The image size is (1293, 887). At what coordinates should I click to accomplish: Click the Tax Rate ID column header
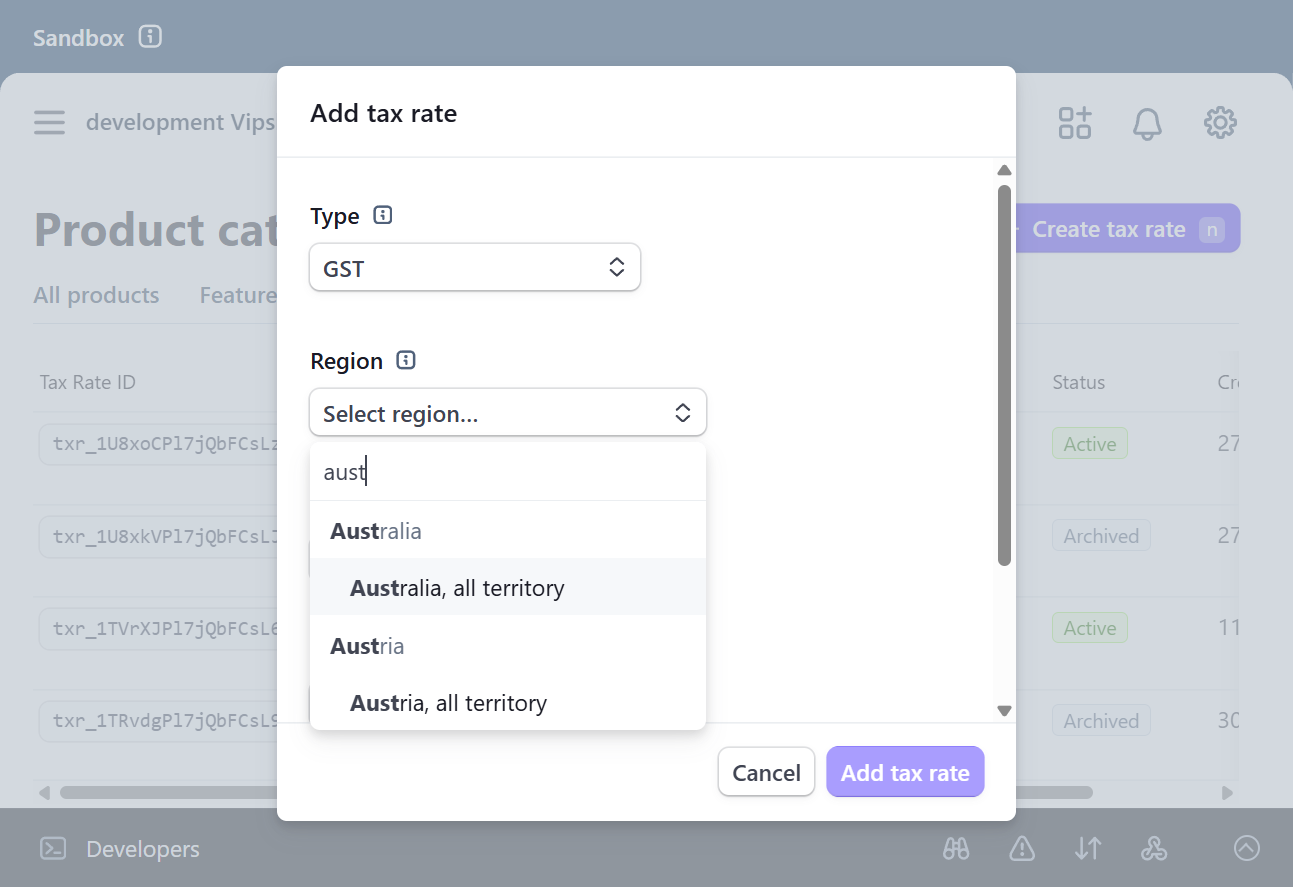pyautogui.click(x=87, y=382)
